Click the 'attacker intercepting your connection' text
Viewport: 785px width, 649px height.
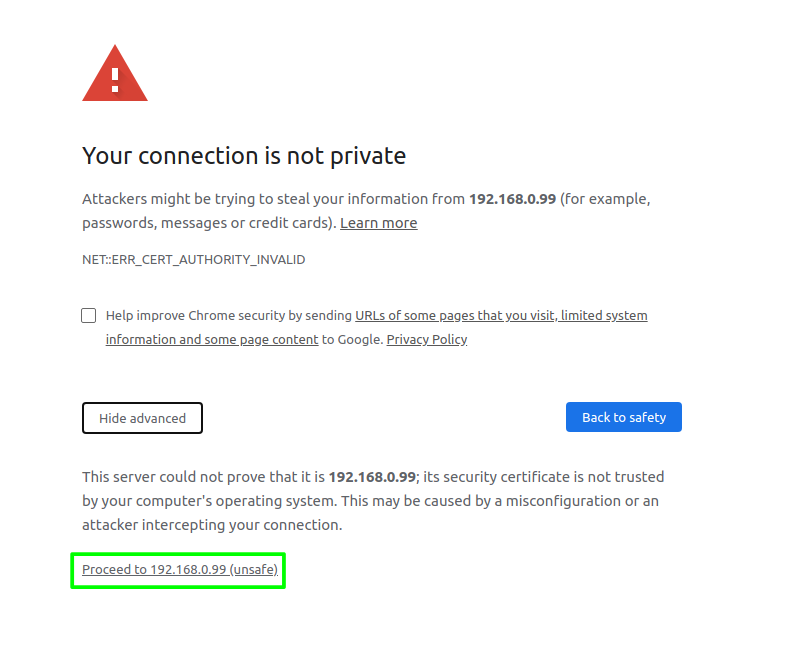(x=212, y=525)
